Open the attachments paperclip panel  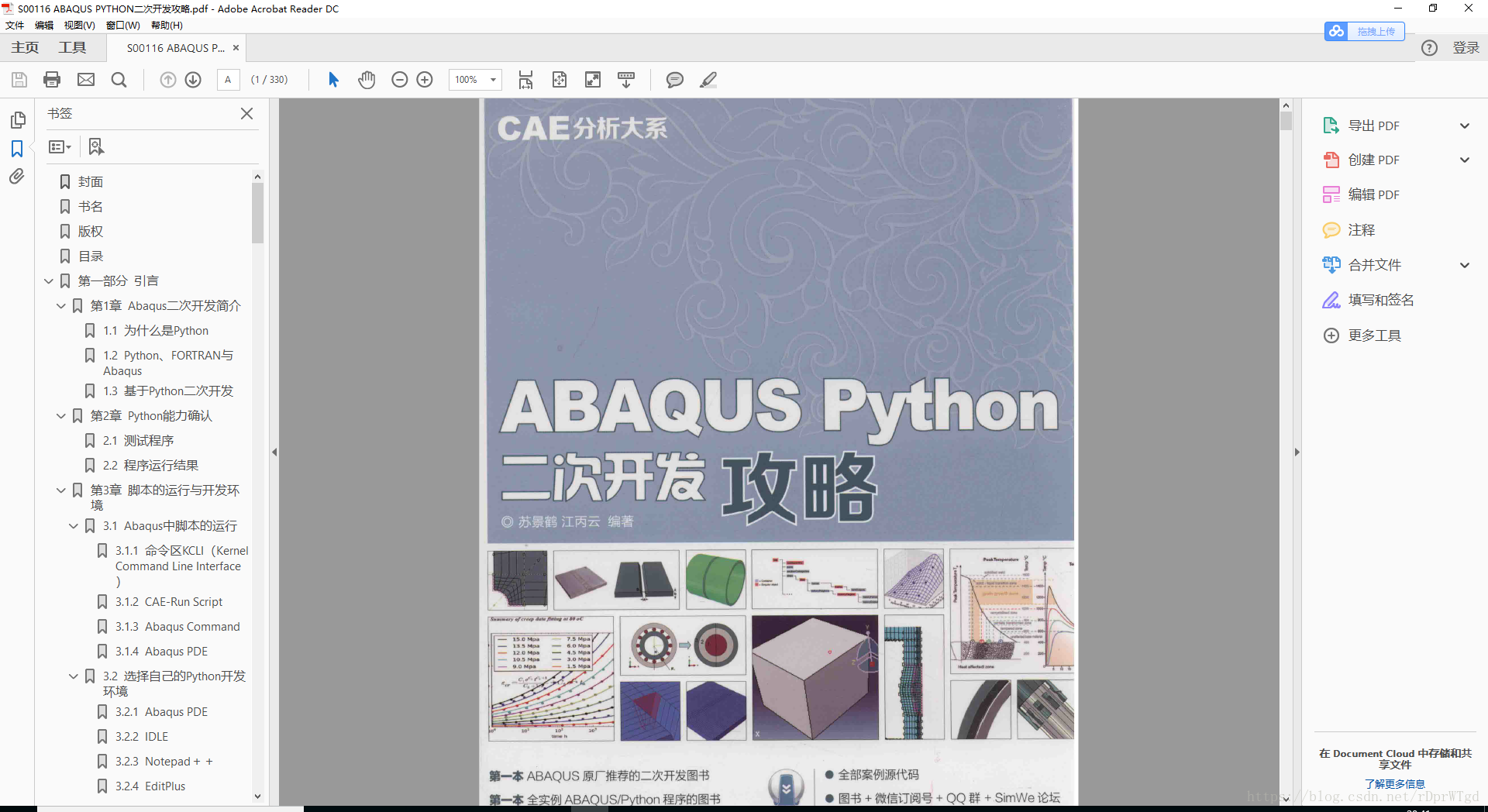click(17, 177)
